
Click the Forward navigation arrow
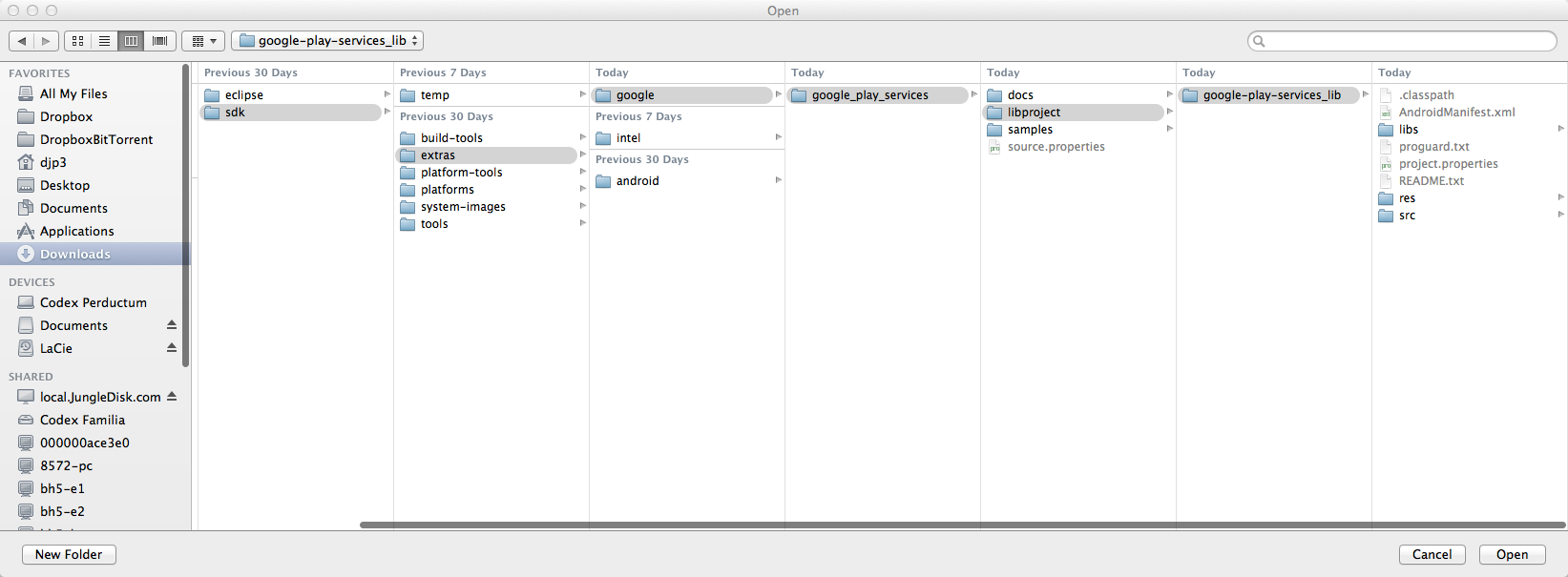(46, 41)
